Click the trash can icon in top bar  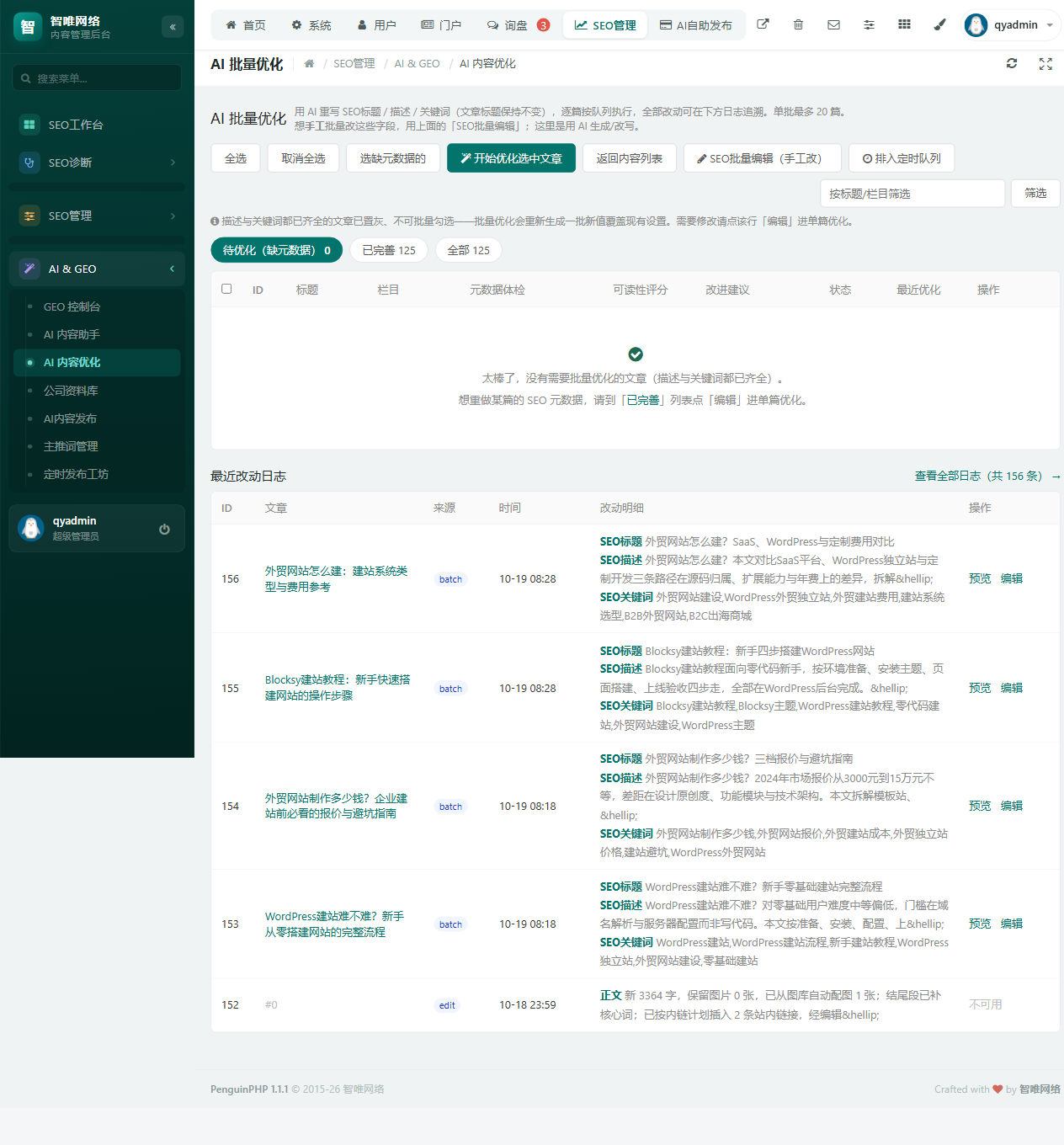coord(798,24)
